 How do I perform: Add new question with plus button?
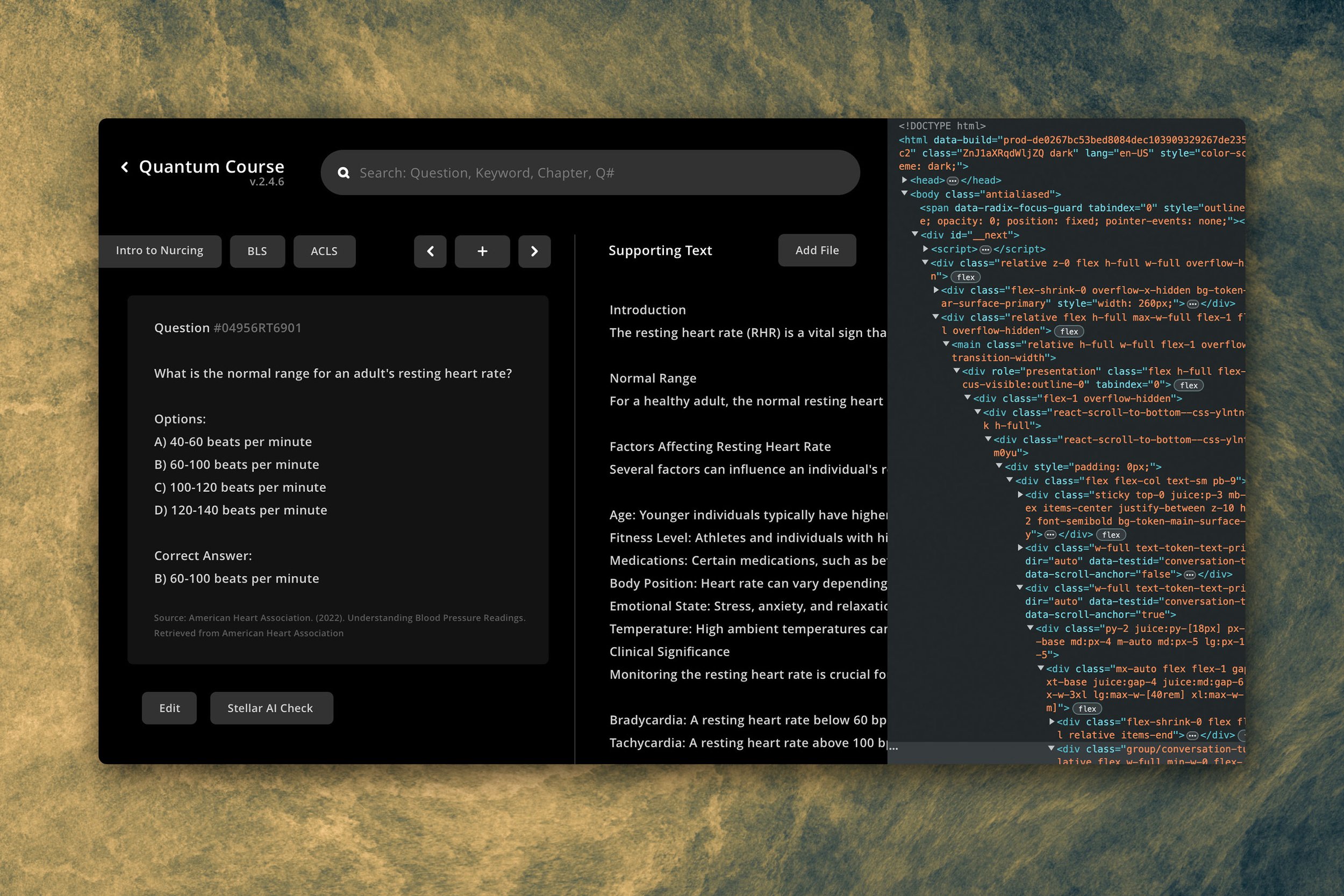482,252
